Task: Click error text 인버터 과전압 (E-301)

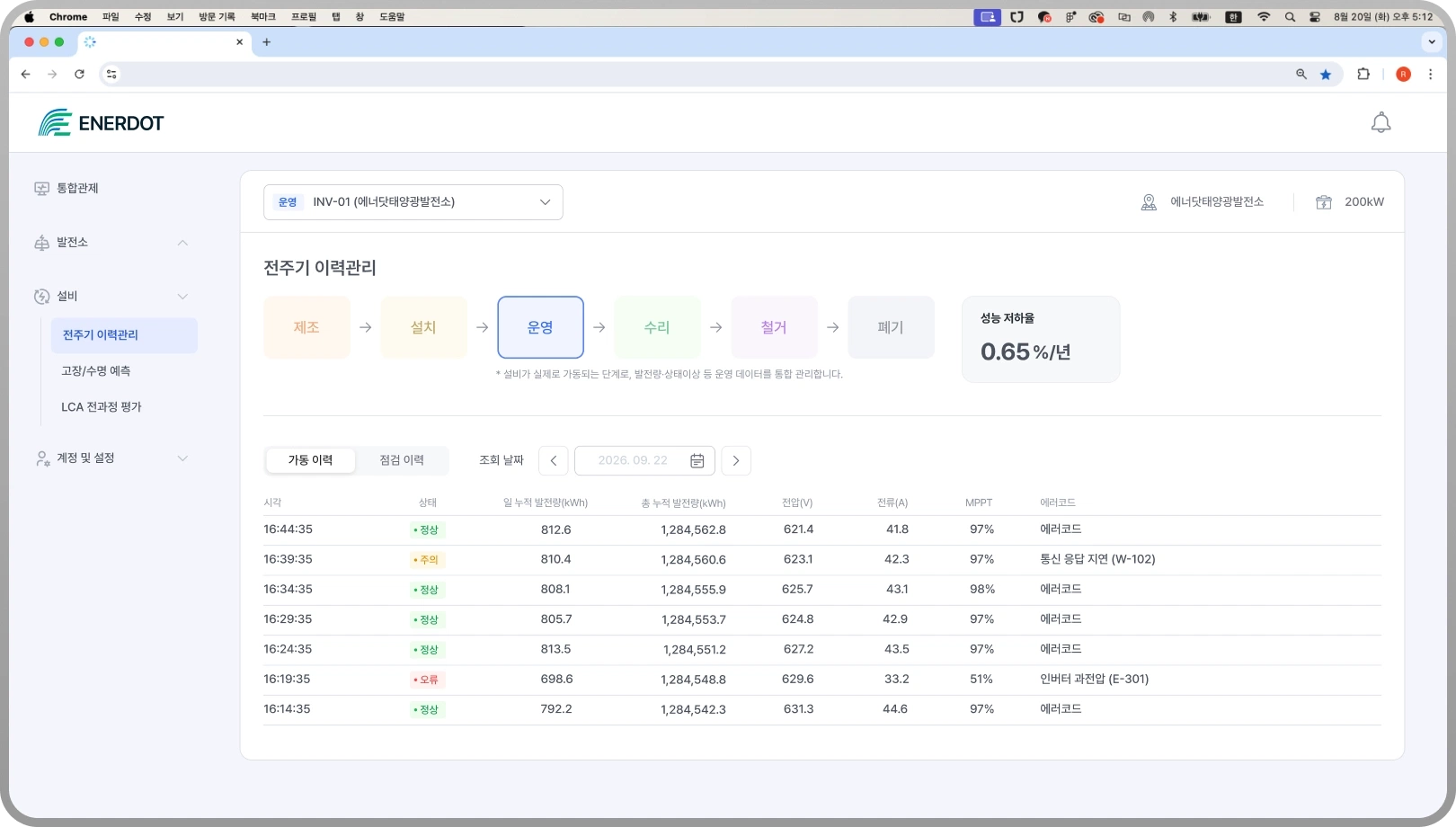Action: point(1094,680)
